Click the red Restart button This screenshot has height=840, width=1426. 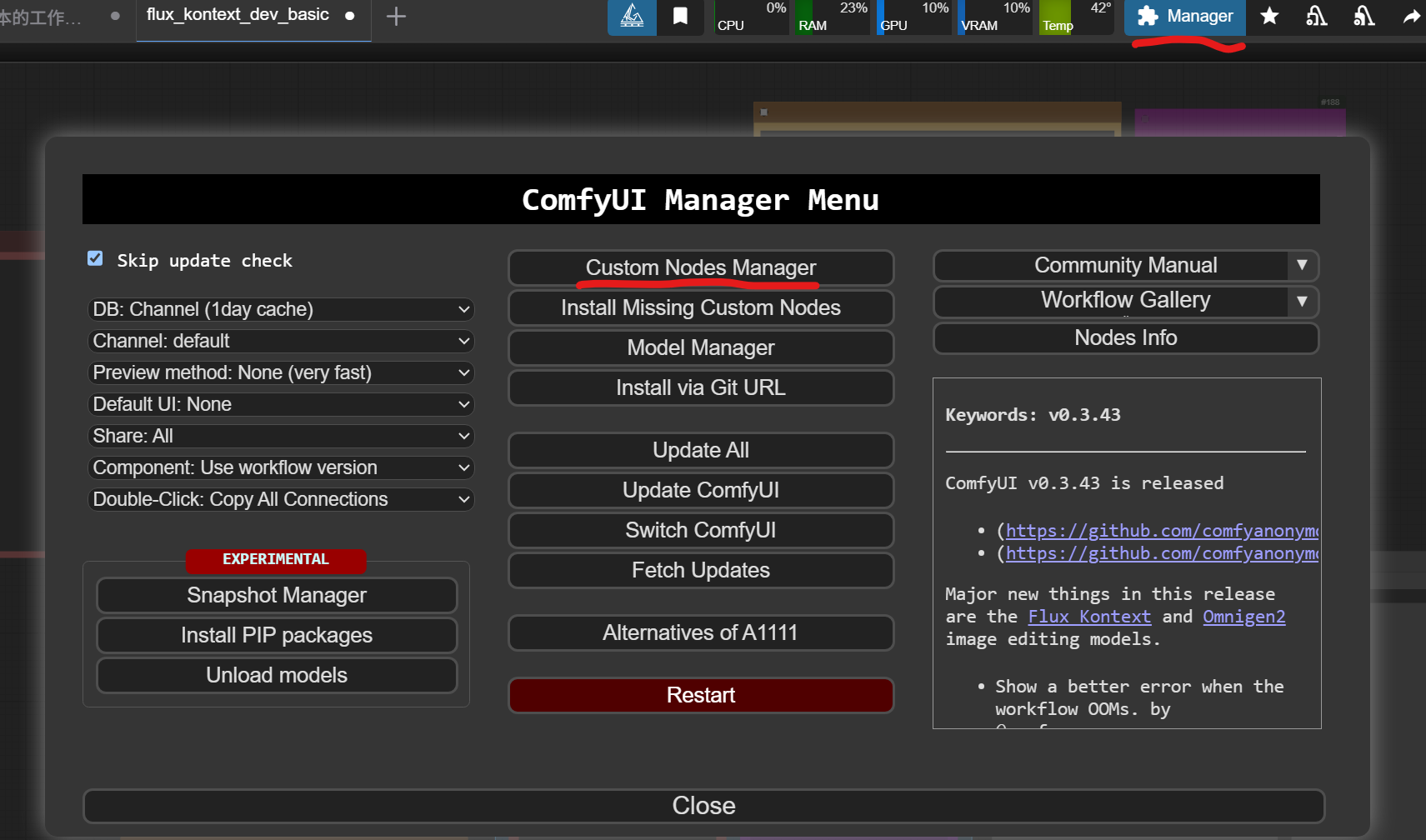point(701,695)
